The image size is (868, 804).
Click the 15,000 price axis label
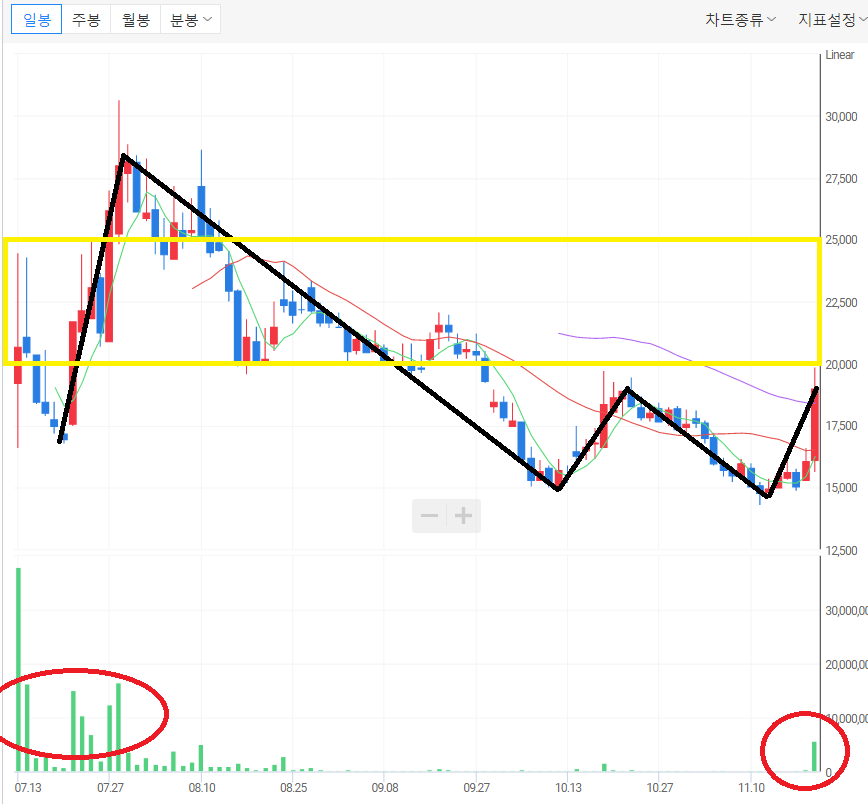tap(841, 488)
